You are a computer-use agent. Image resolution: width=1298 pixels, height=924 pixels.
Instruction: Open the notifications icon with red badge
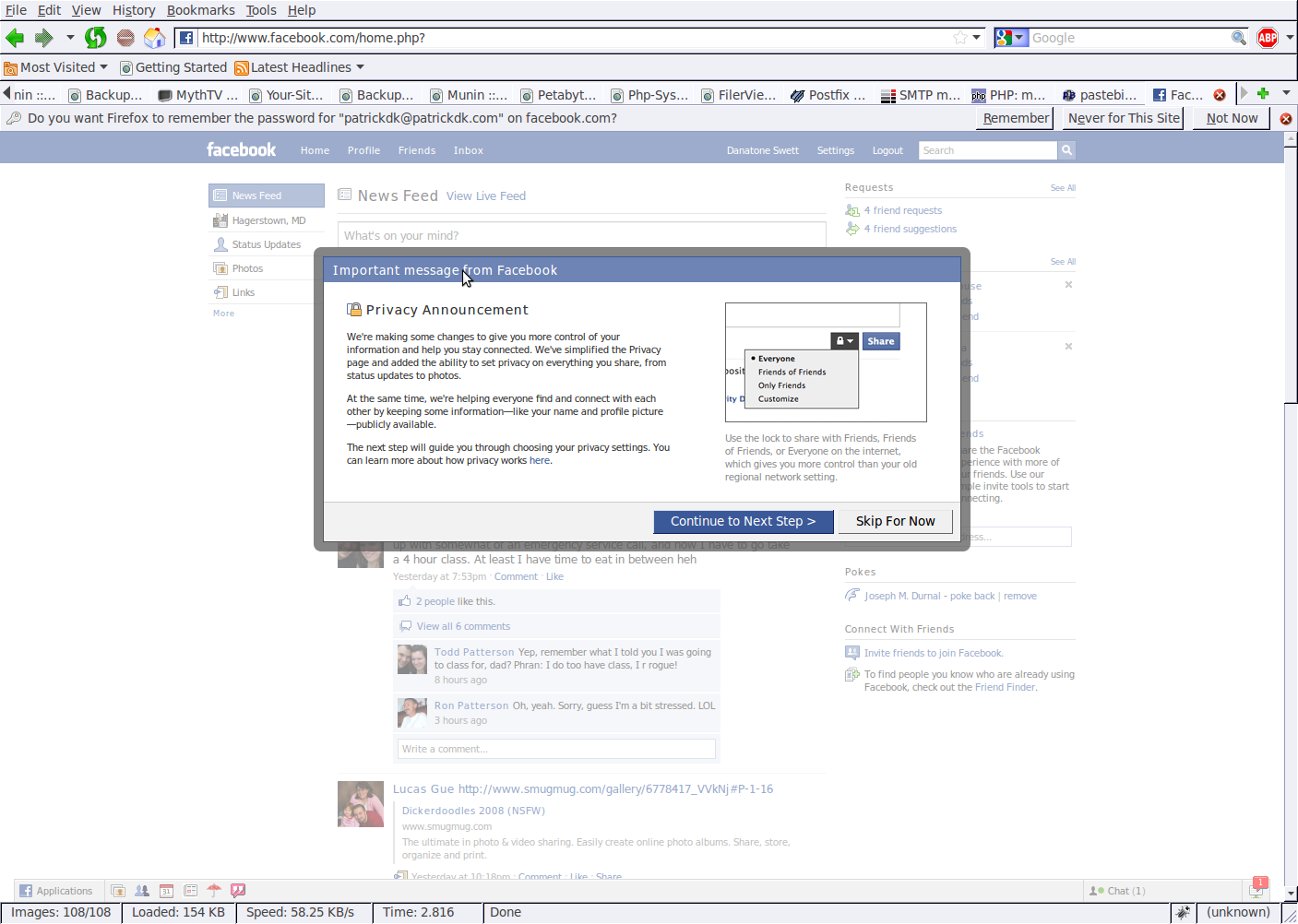tap(1257, 889)
